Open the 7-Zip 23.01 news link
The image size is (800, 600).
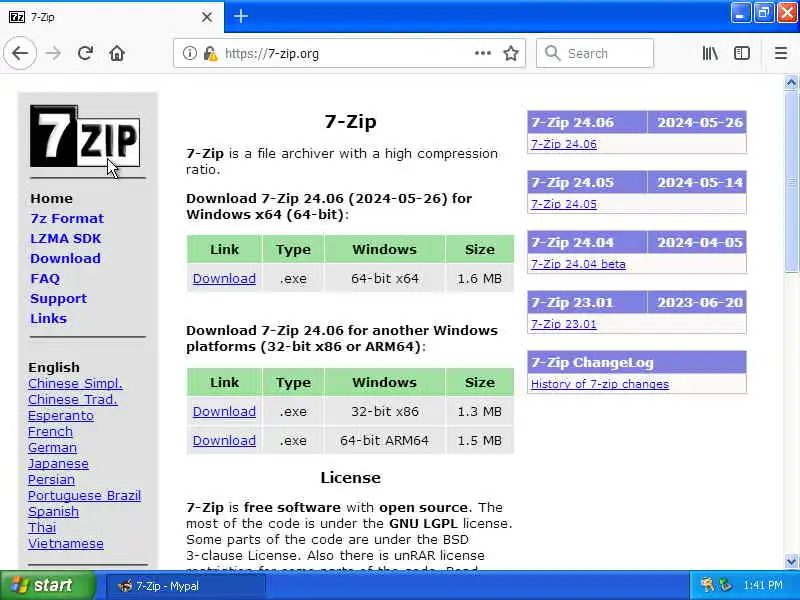(564, 324)
